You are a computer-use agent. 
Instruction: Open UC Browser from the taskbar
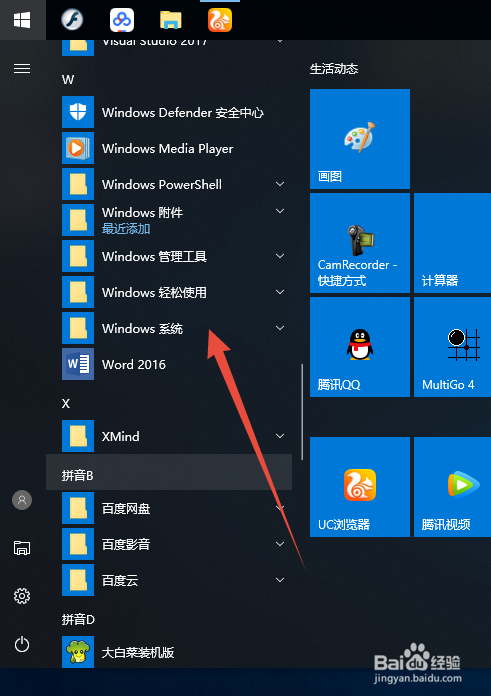pos(220,20)
